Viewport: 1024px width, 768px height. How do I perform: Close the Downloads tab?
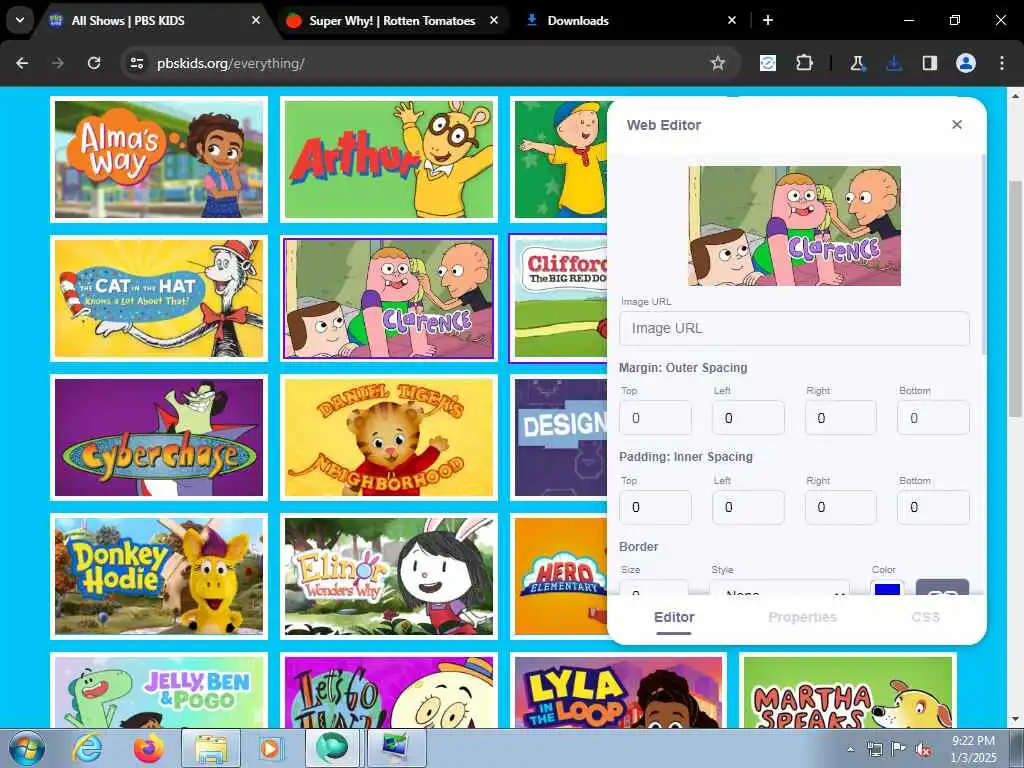coord(732,20)
